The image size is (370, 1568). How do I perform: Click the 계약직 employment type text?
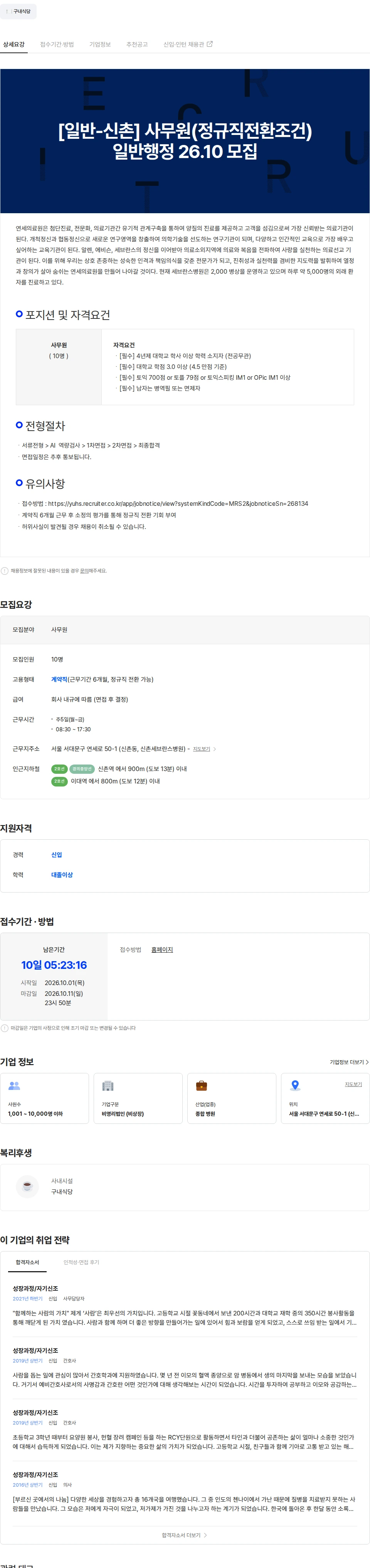point(59,679)
